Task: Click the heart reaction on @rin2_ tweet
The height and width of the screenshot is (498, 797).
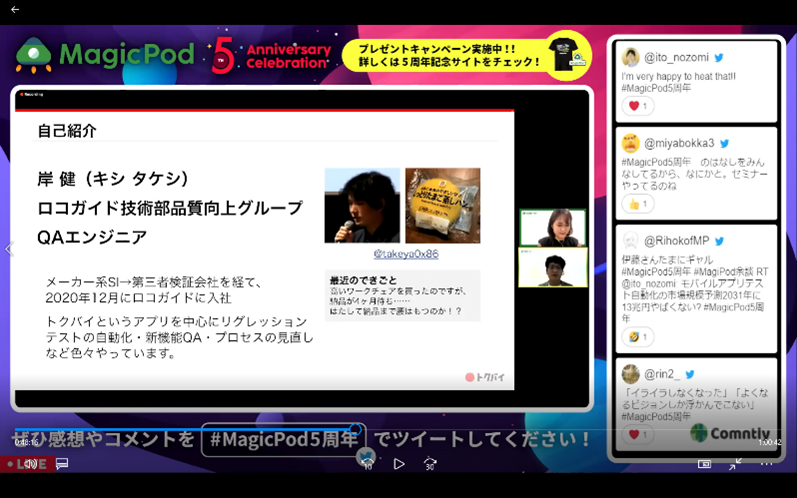Action: [x=637, y=434]
